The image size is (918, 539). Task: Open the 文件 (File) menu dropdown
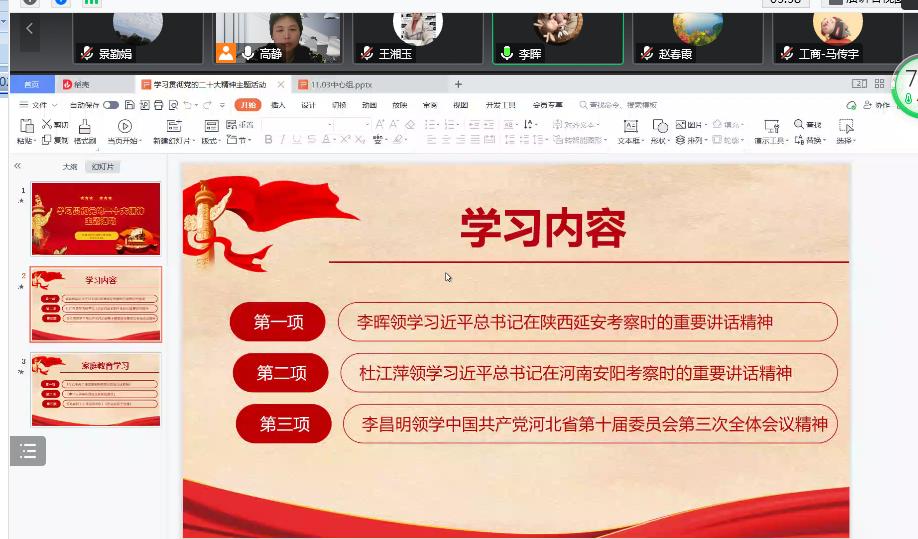point(38,105)
